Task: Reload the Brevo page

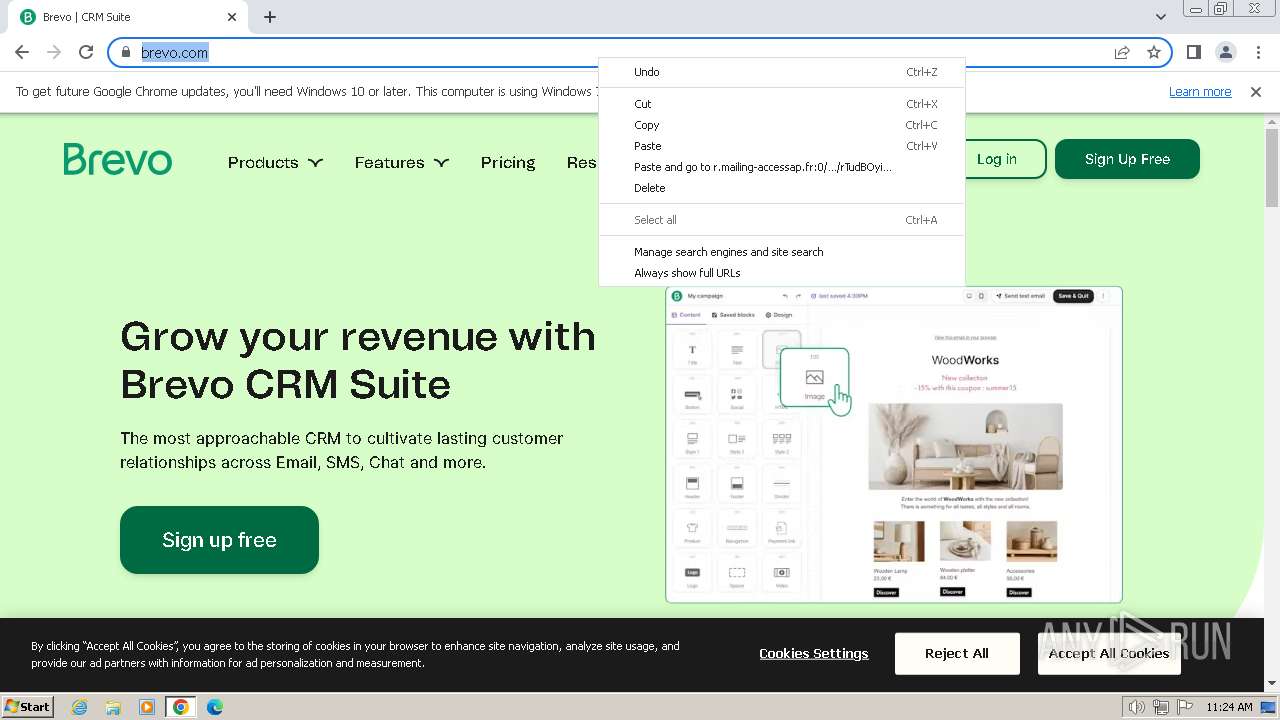Action: (x=86, y=52)
